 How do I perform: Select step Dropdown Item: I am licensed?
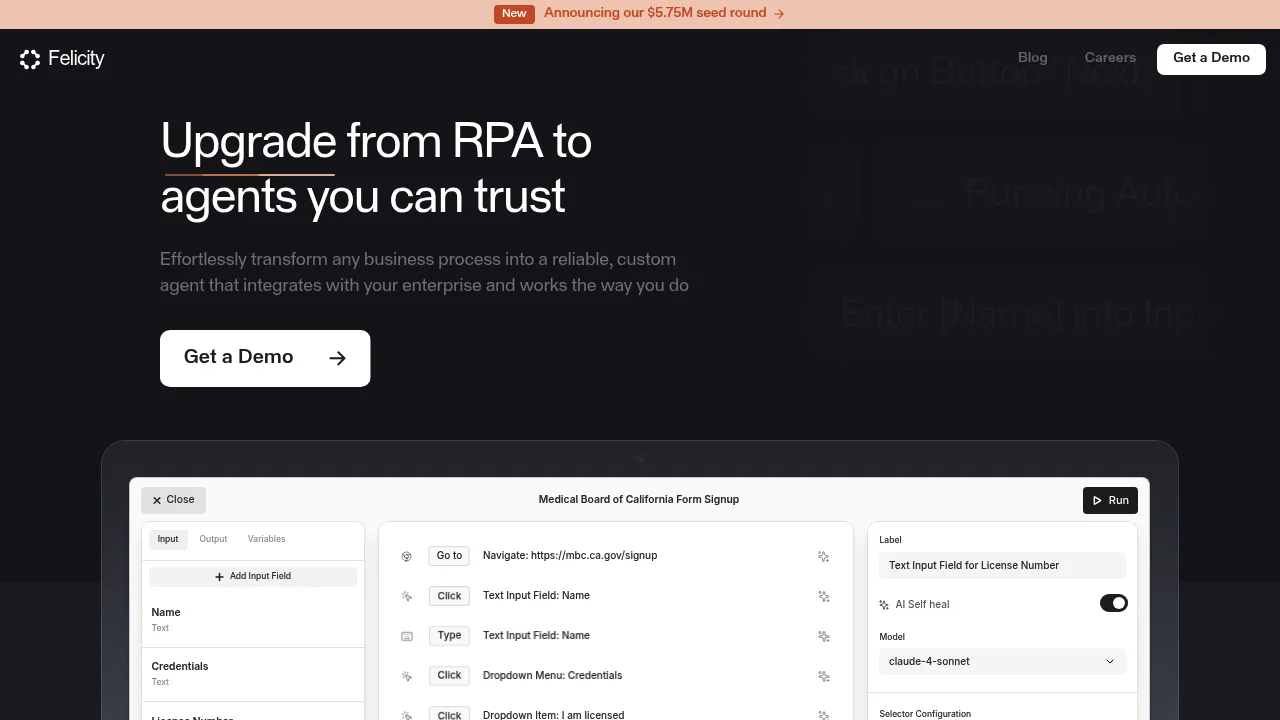pos(553,715)
